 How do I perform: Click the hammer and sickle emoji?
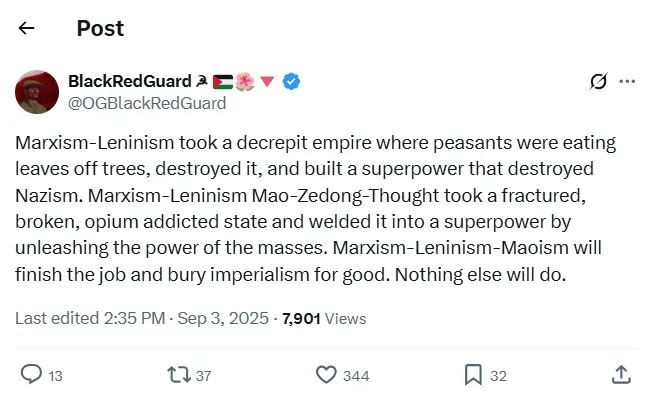coord(201,81)
